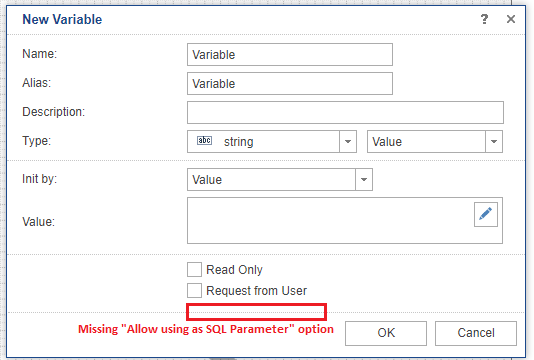The height and width of the screenshot is (360, 534).
Task: Close the New Variable dialog
Action: coord(511,19)
